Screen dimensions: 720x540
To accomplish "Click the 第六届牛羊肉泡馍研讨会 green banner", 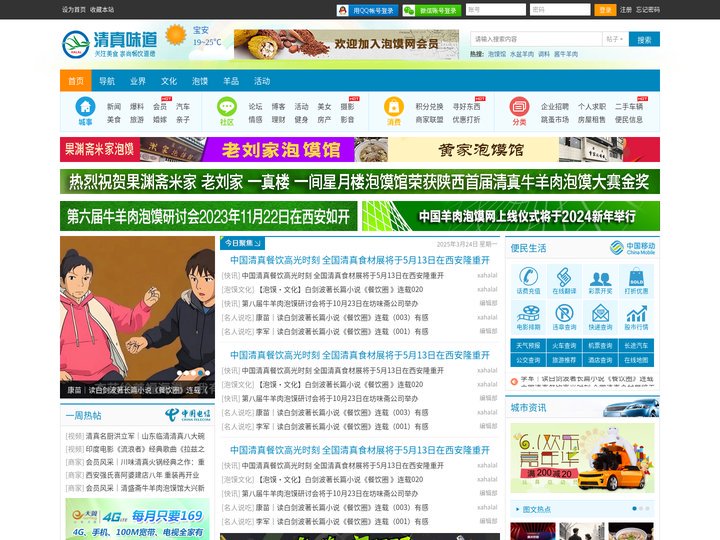I will pyautogui.click(x=208, y=216).
